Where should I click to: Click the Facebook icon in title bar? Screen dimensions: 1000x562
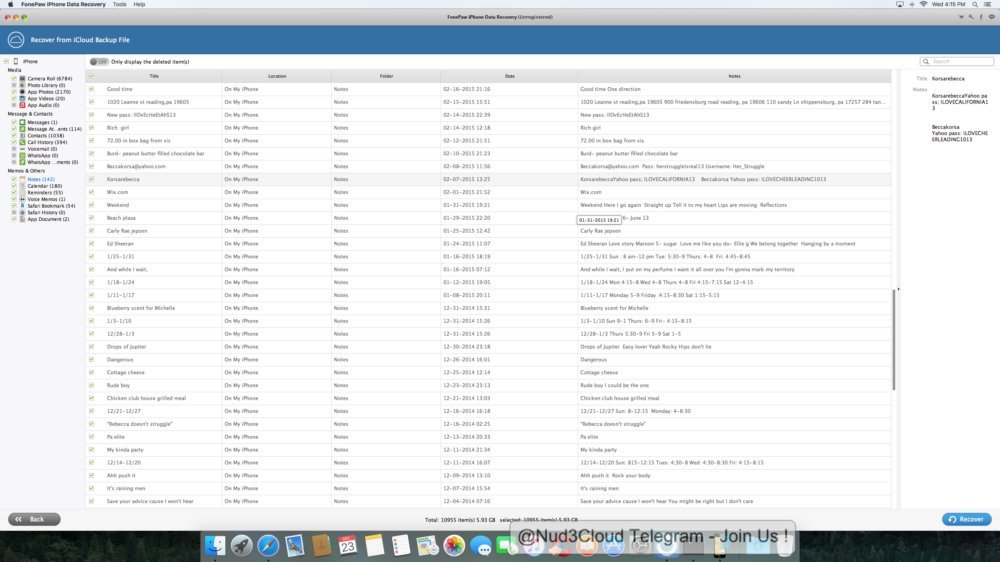981,17
